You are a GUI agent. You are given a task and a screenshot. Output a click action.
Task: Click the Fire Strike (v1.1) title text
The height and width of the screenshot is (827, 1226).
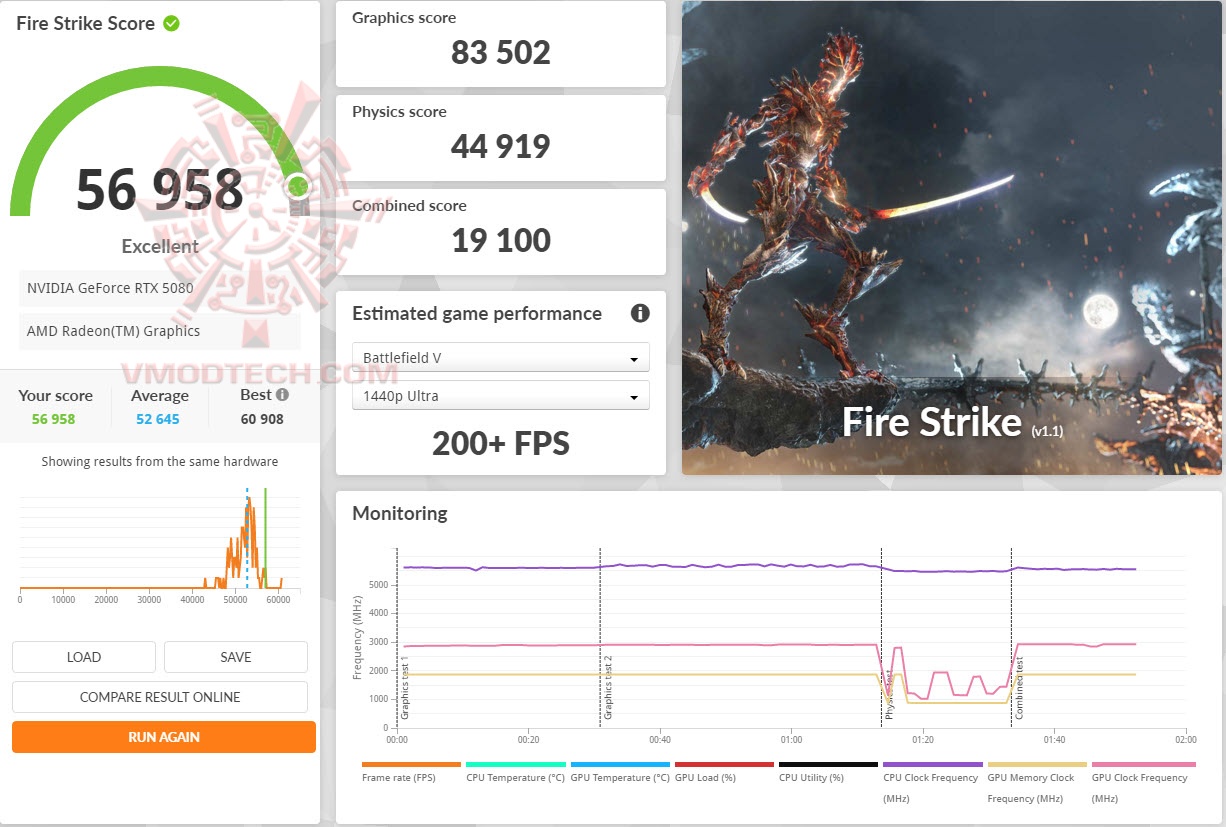pyautogui.click(x=953, y=422)
